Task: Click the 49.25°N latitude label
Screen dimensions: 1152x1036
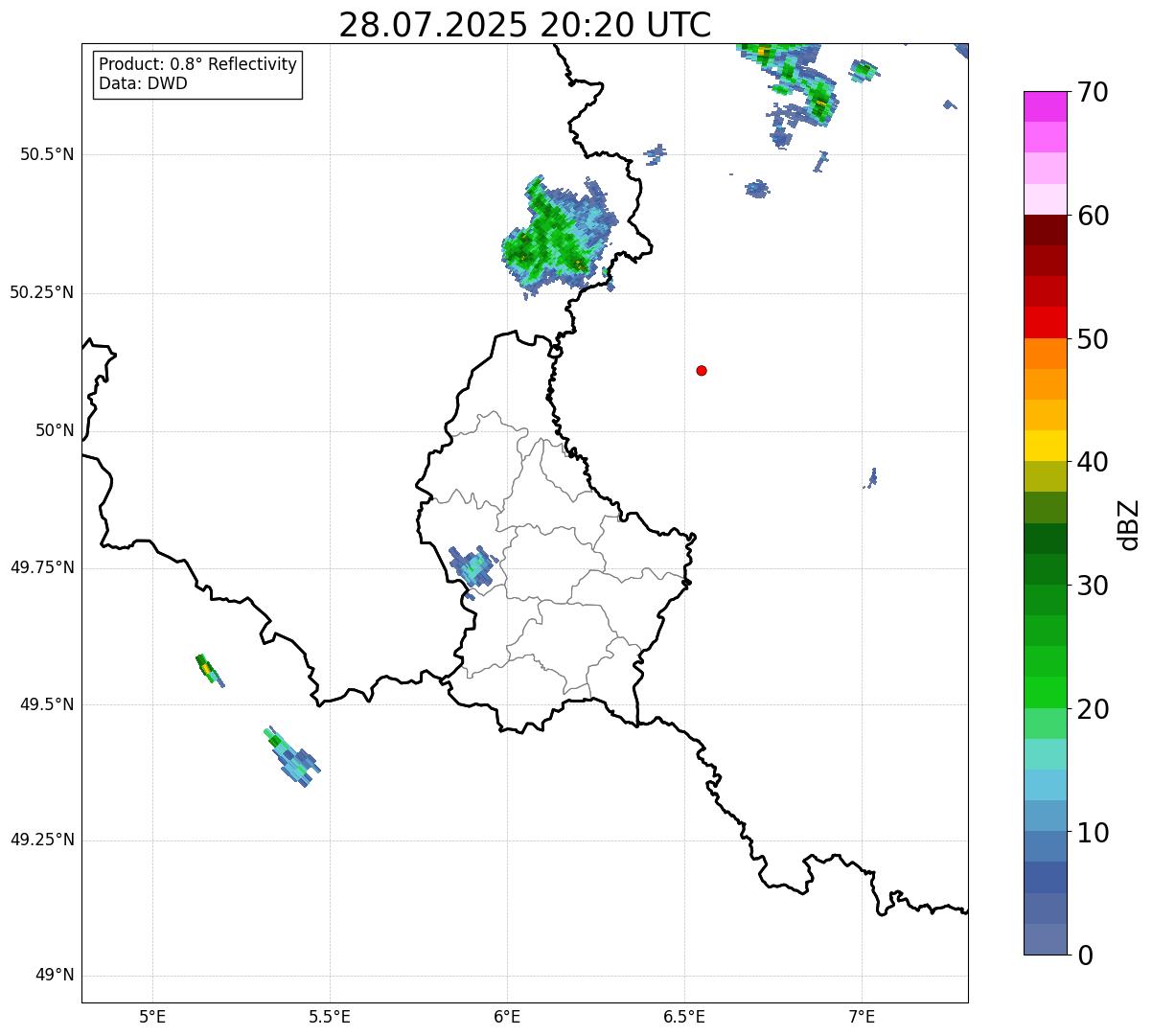Action: (x=42, y=840)
